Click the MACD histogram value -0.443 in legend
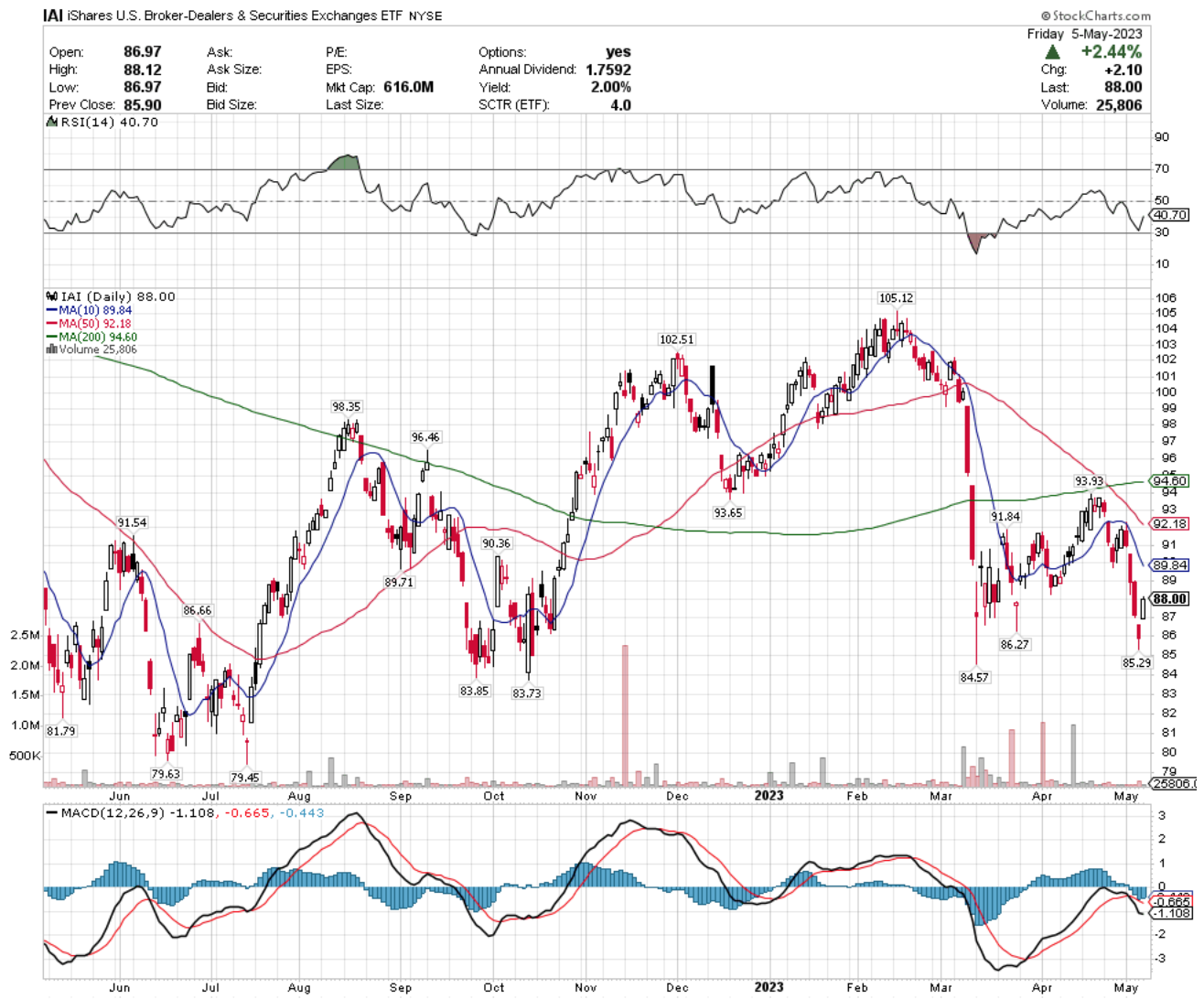This screenshot has height=999, width=1204. [302, 812]
